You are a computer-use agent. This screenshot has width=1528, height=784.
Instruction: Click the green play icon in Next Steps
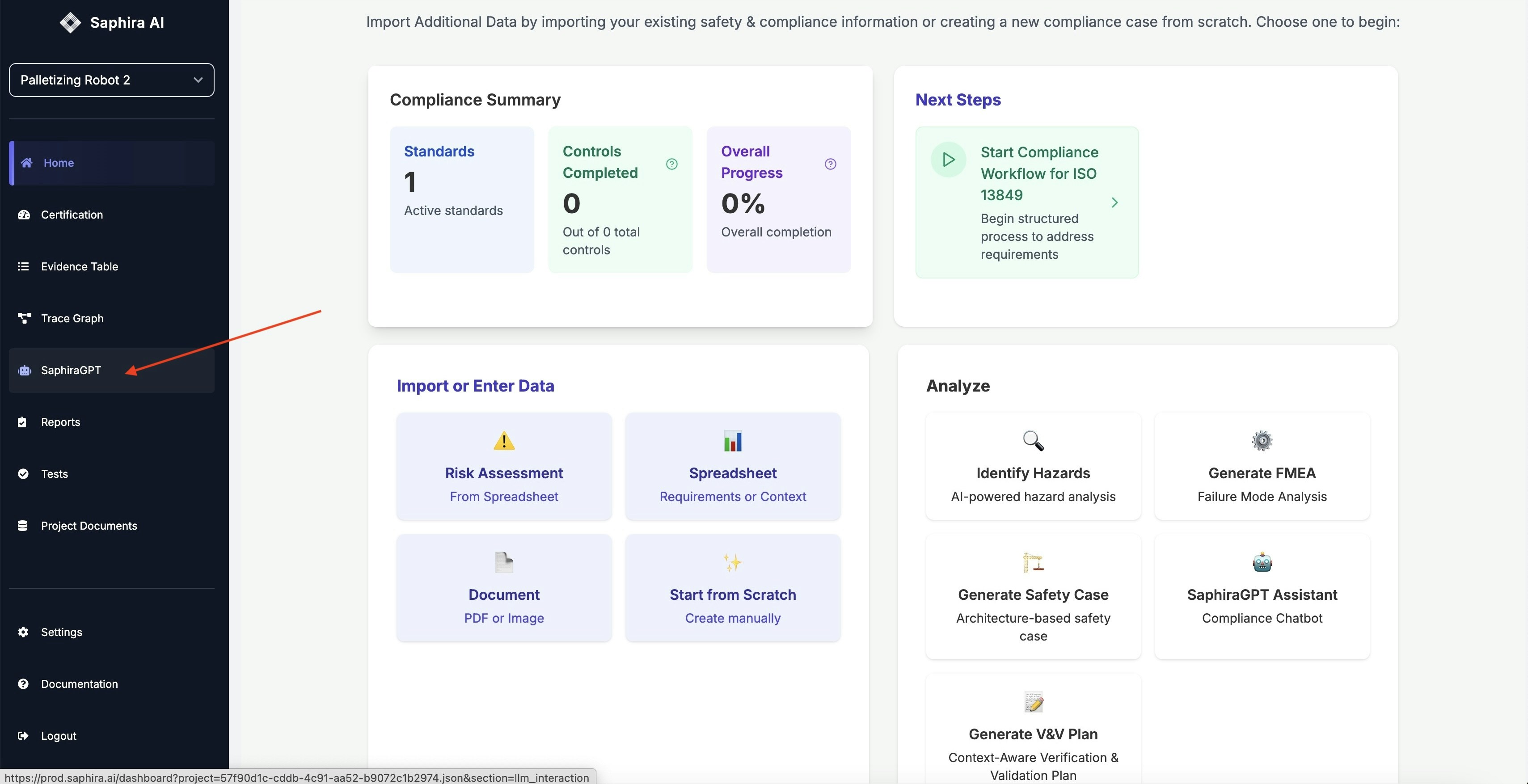[948, 160]
